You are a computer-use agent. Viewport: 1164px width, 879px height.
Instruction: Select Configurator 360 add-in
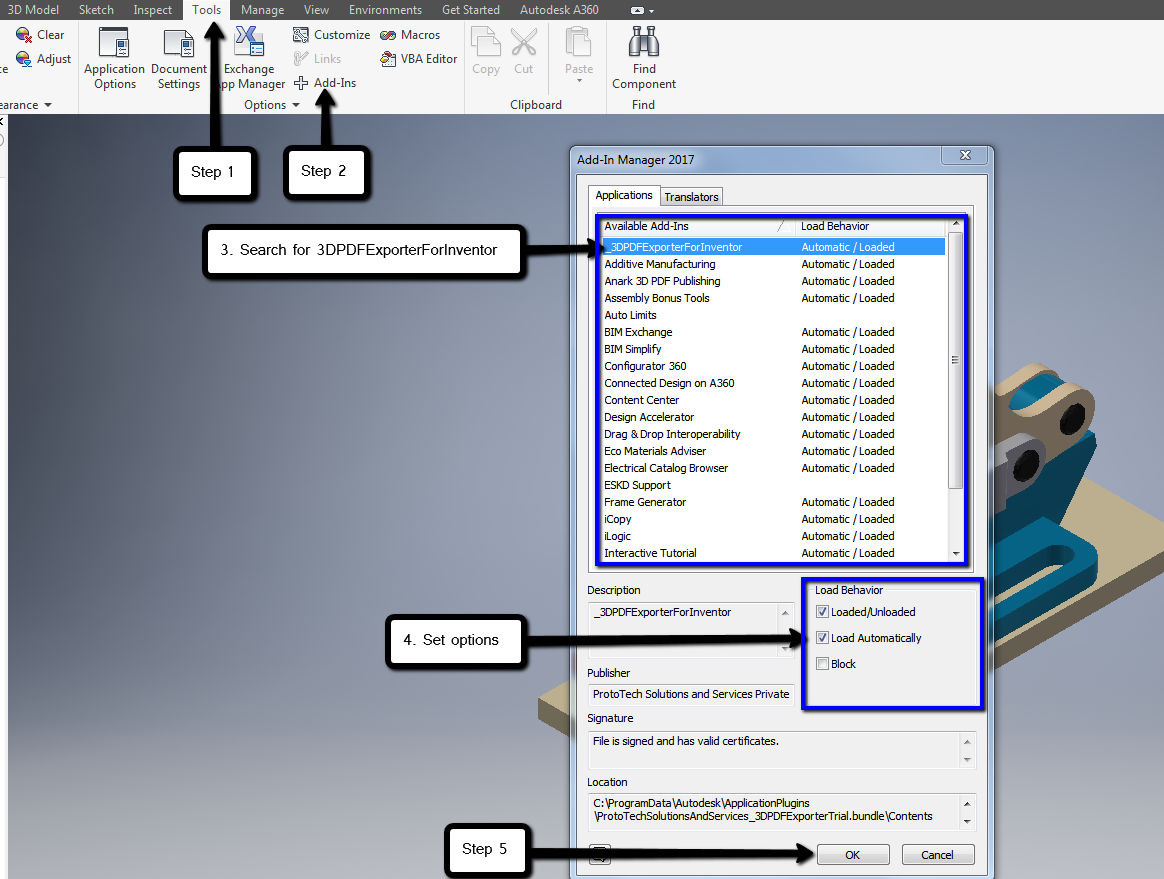coord(772,366)
